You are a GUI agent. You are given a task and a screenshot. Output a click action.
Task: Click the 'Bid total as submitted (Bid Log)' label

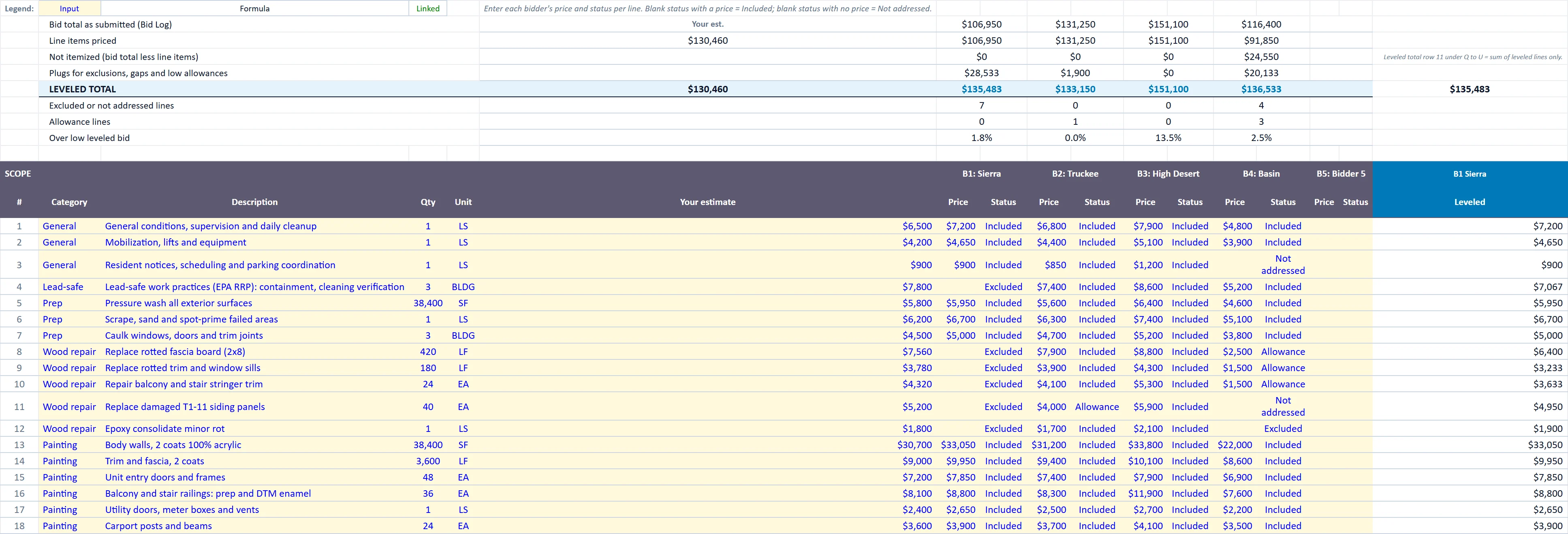pos(110,24)
